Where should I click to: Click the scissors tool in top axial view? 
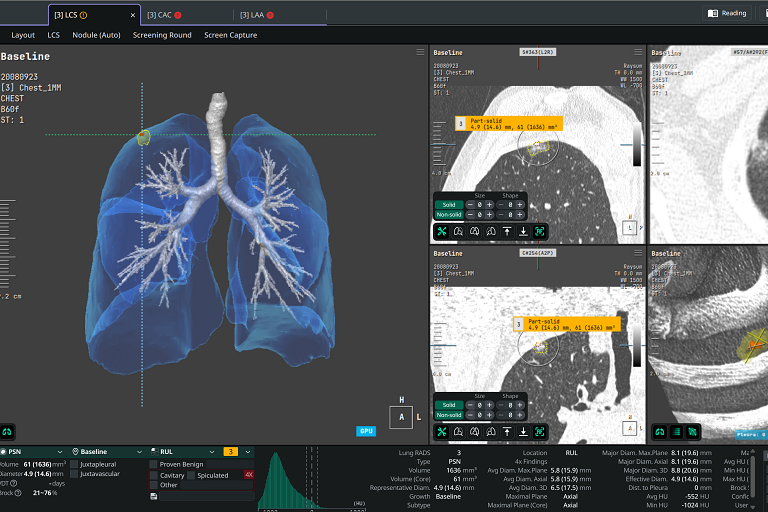tap(441, 231)
